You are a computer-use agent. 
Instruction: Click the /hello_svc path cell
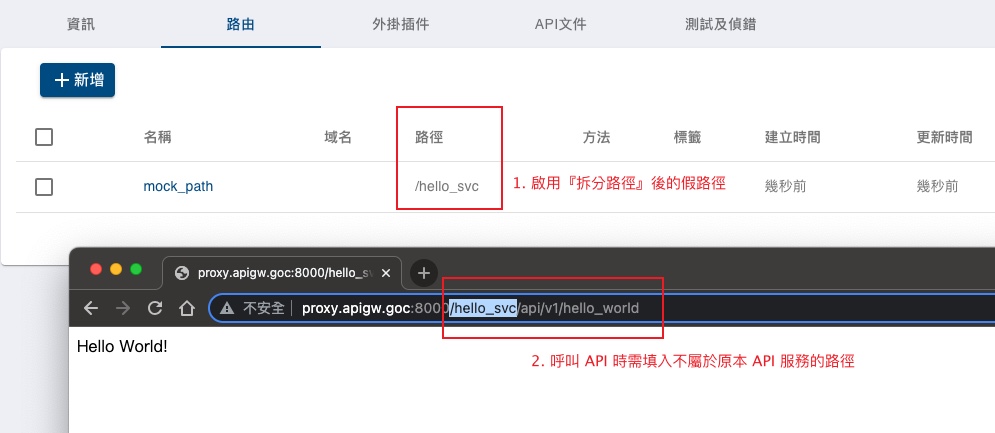click(447, 187)
